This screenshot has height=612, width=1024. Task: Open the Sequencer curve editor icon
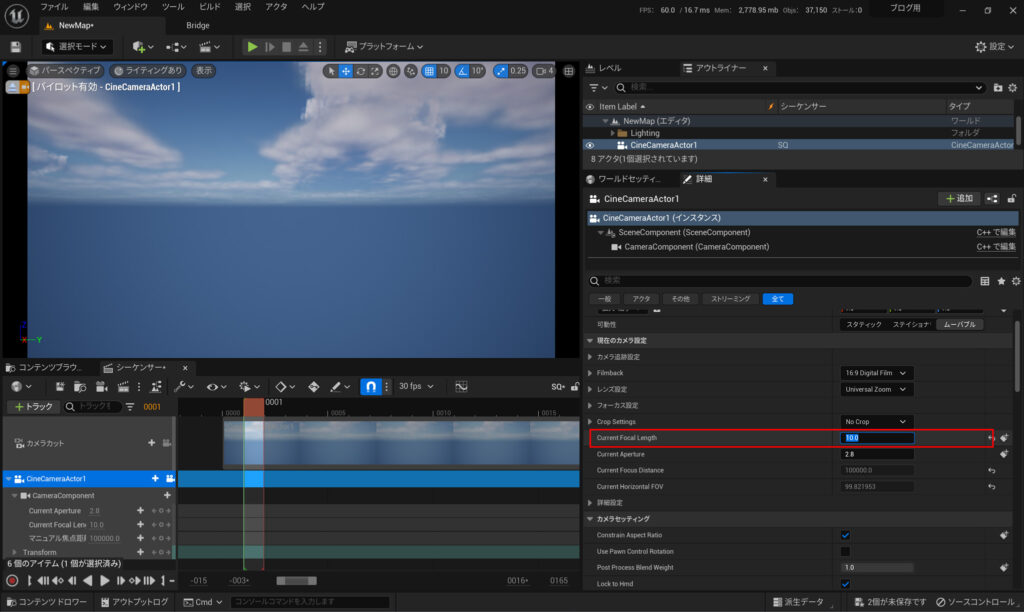(x=461, y=387)
